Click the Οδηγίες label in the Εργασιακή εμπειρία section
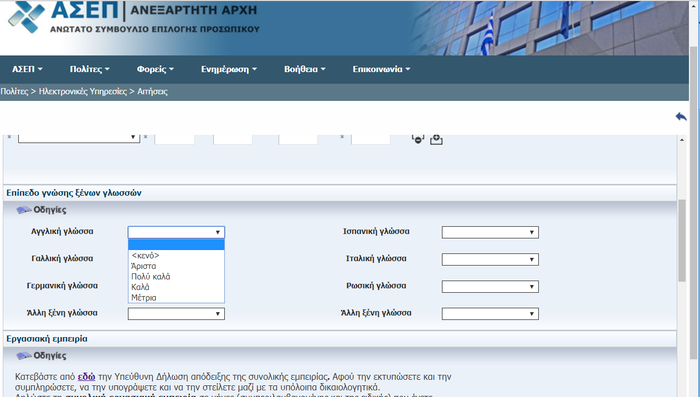The width and height of the screenshot is (700, 397). pyautogui.click(x=50, y=356)
